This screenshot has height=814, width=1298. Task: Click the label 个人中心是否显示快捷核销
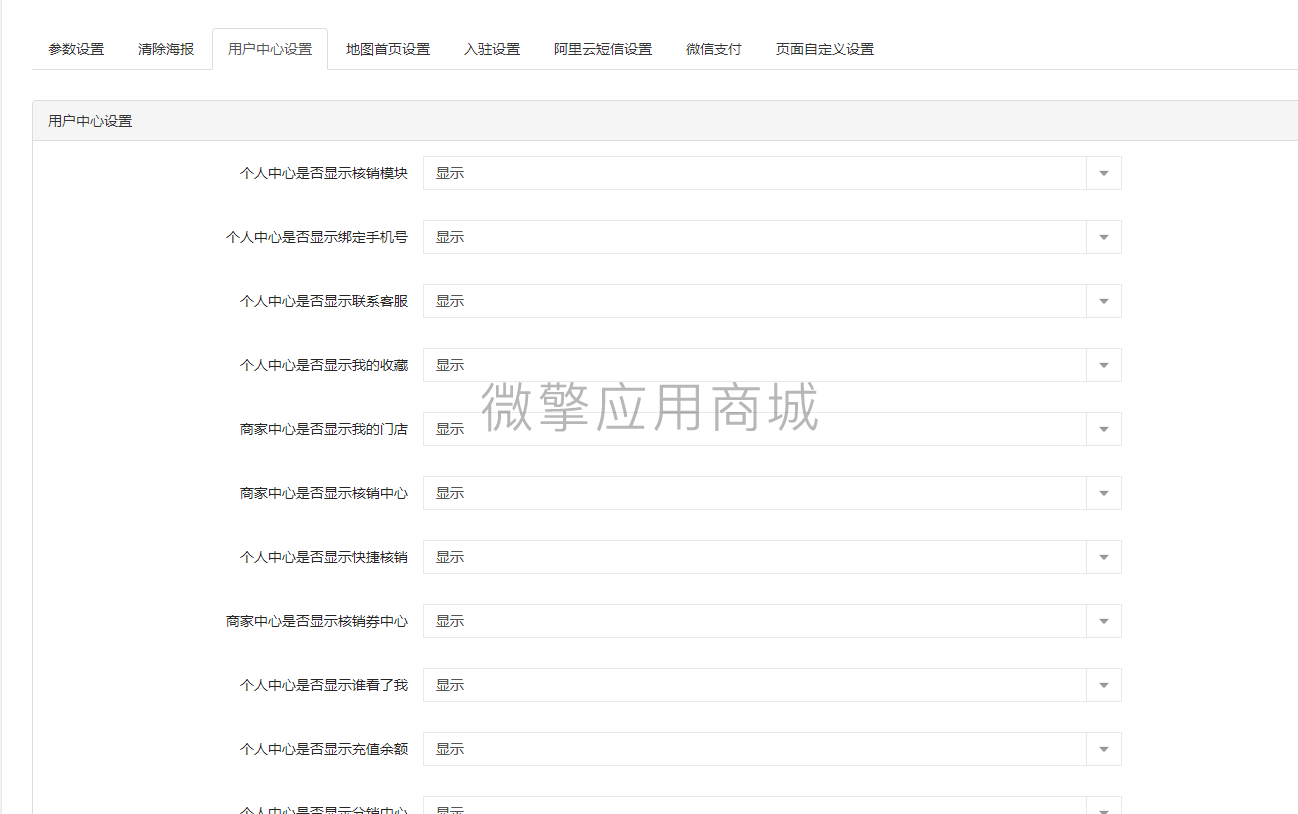(324, 557)
